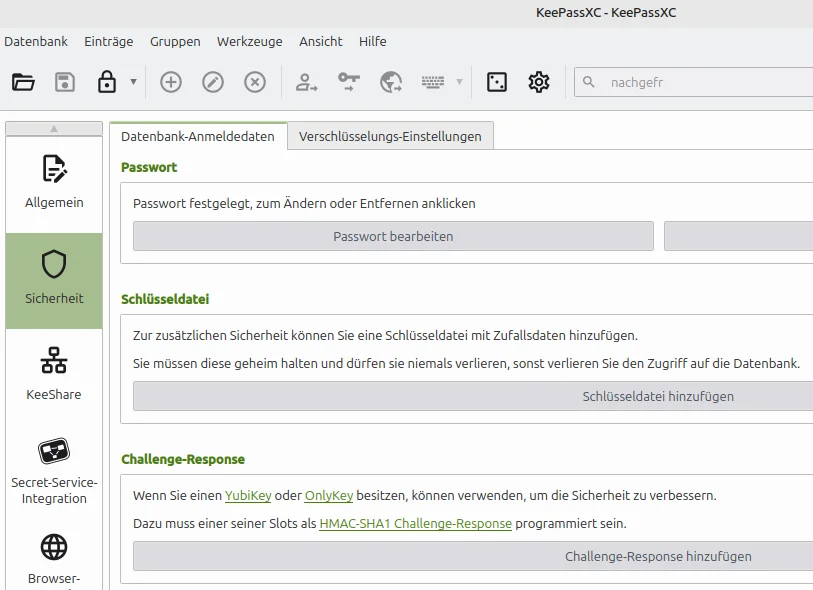The height and width of the screenshot is (590, 813).
Task: Save database using the floppy disk icon
Action: pyautogui.click(x=65, y=82)
